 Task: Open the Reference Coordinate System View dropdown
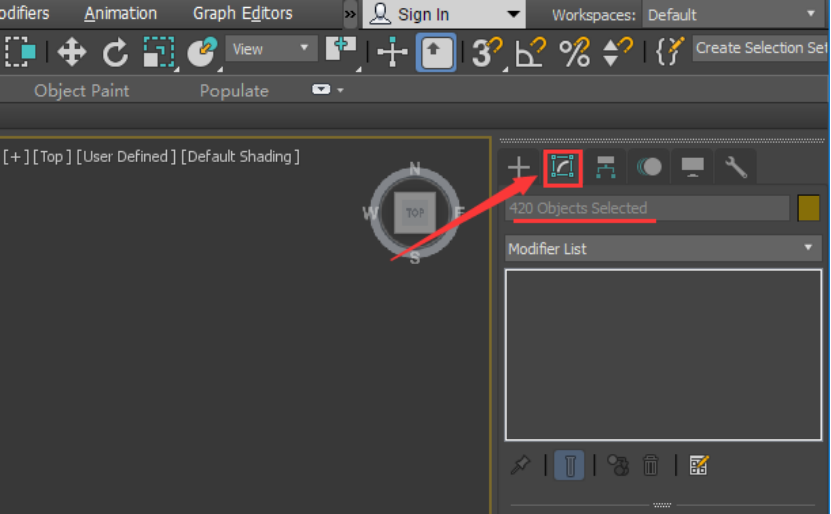pyautogui.click(x=271, y=49)
